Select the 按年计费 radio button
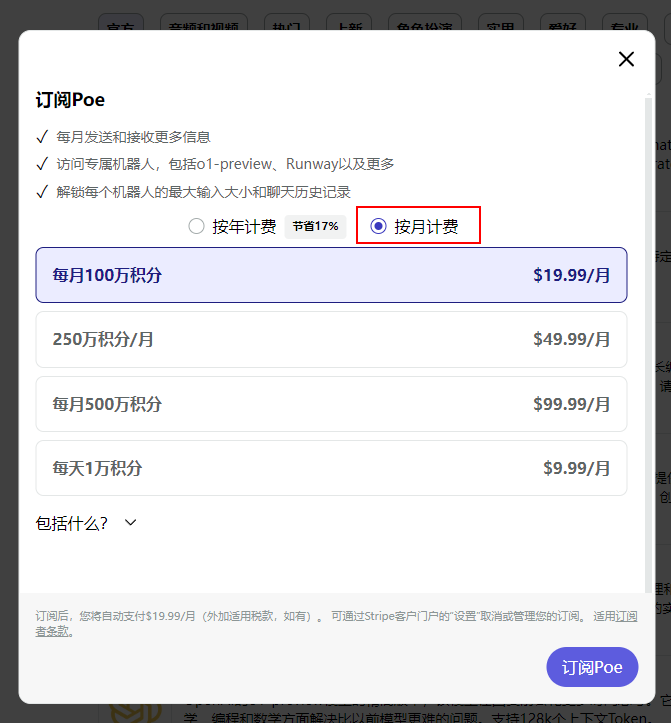This screenshot has height=723, width=671. coord(196,226)
